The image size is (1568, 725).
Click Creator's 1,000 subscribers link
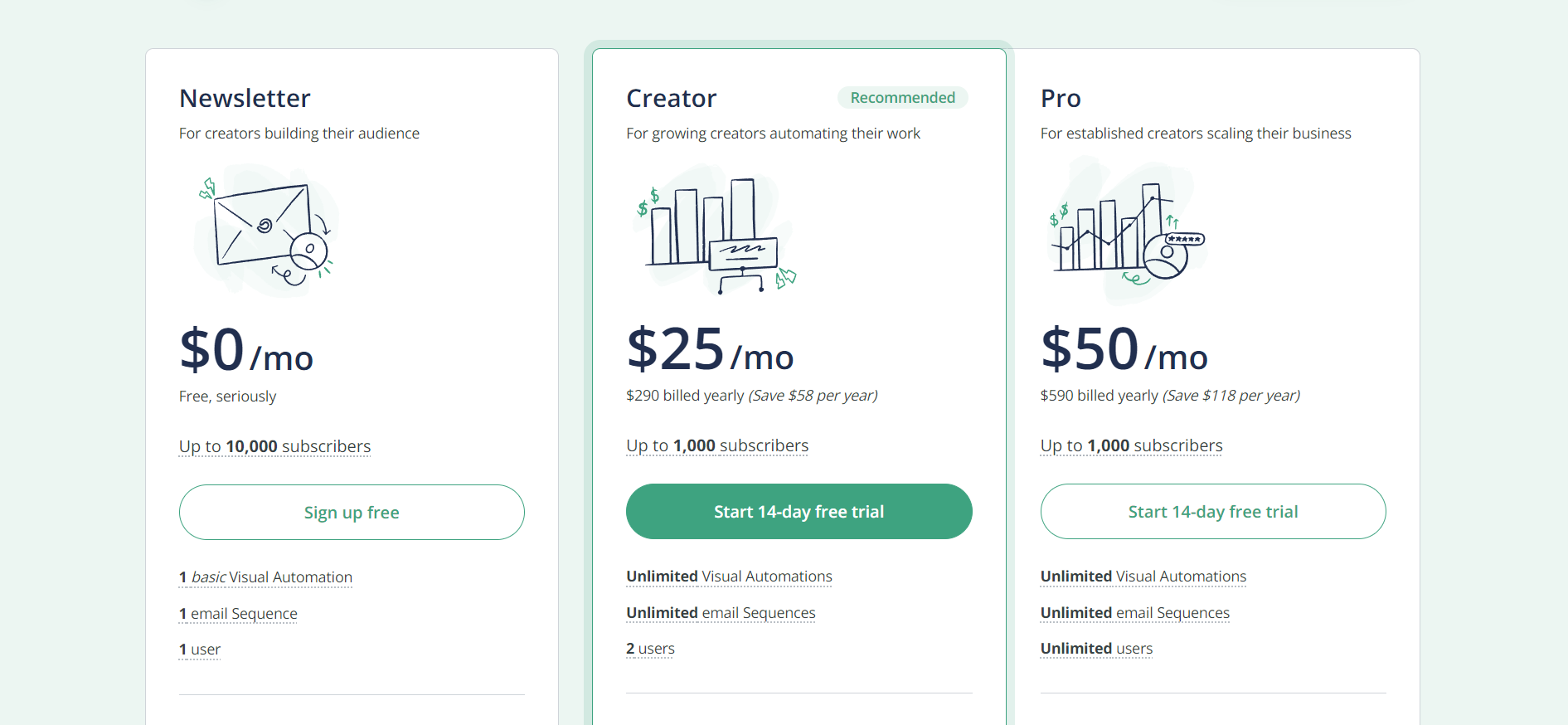(x=716, y=445)
